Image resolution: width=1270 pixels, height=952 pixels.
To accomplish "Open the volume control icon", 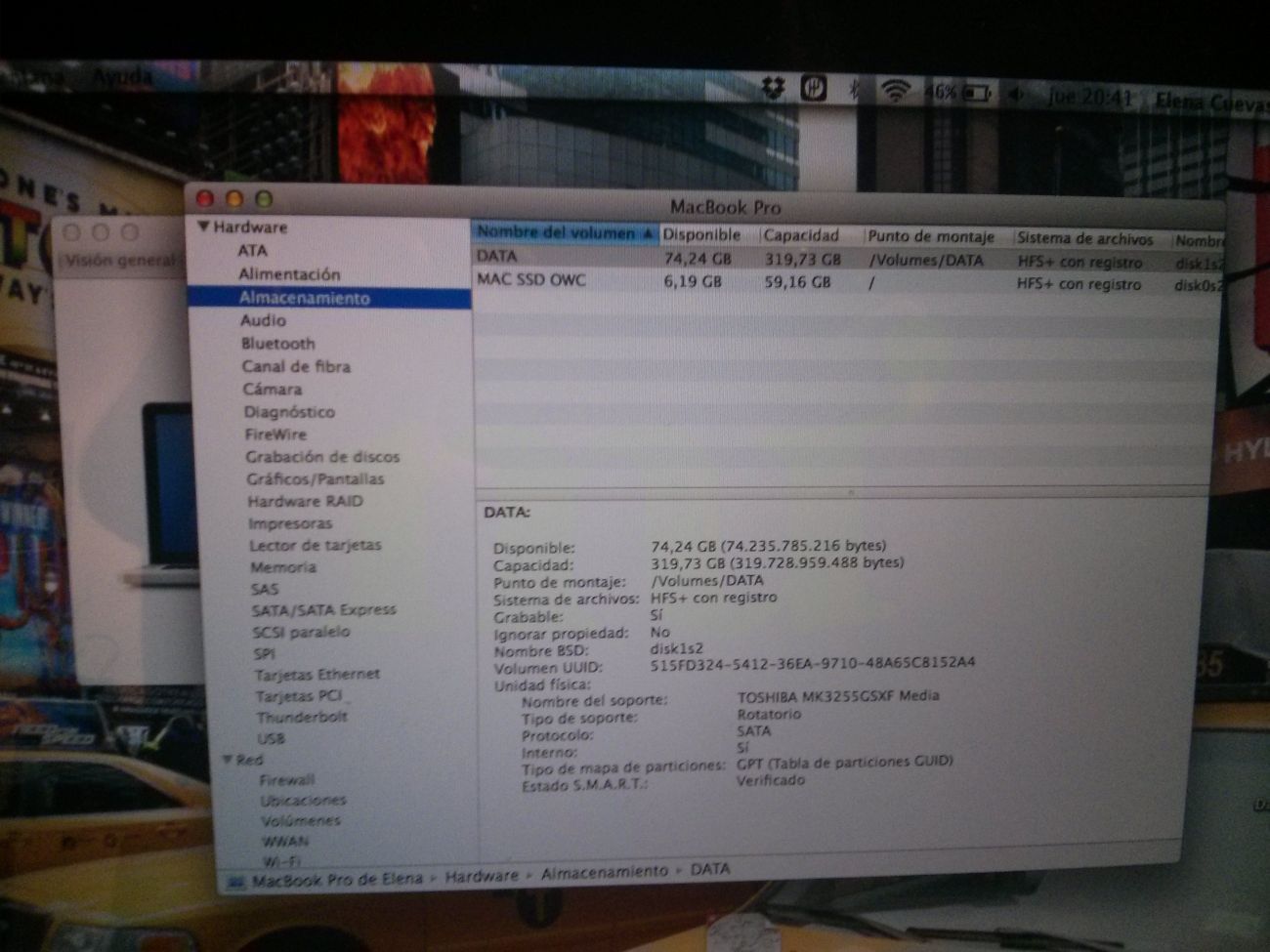I will [1017, 95].
